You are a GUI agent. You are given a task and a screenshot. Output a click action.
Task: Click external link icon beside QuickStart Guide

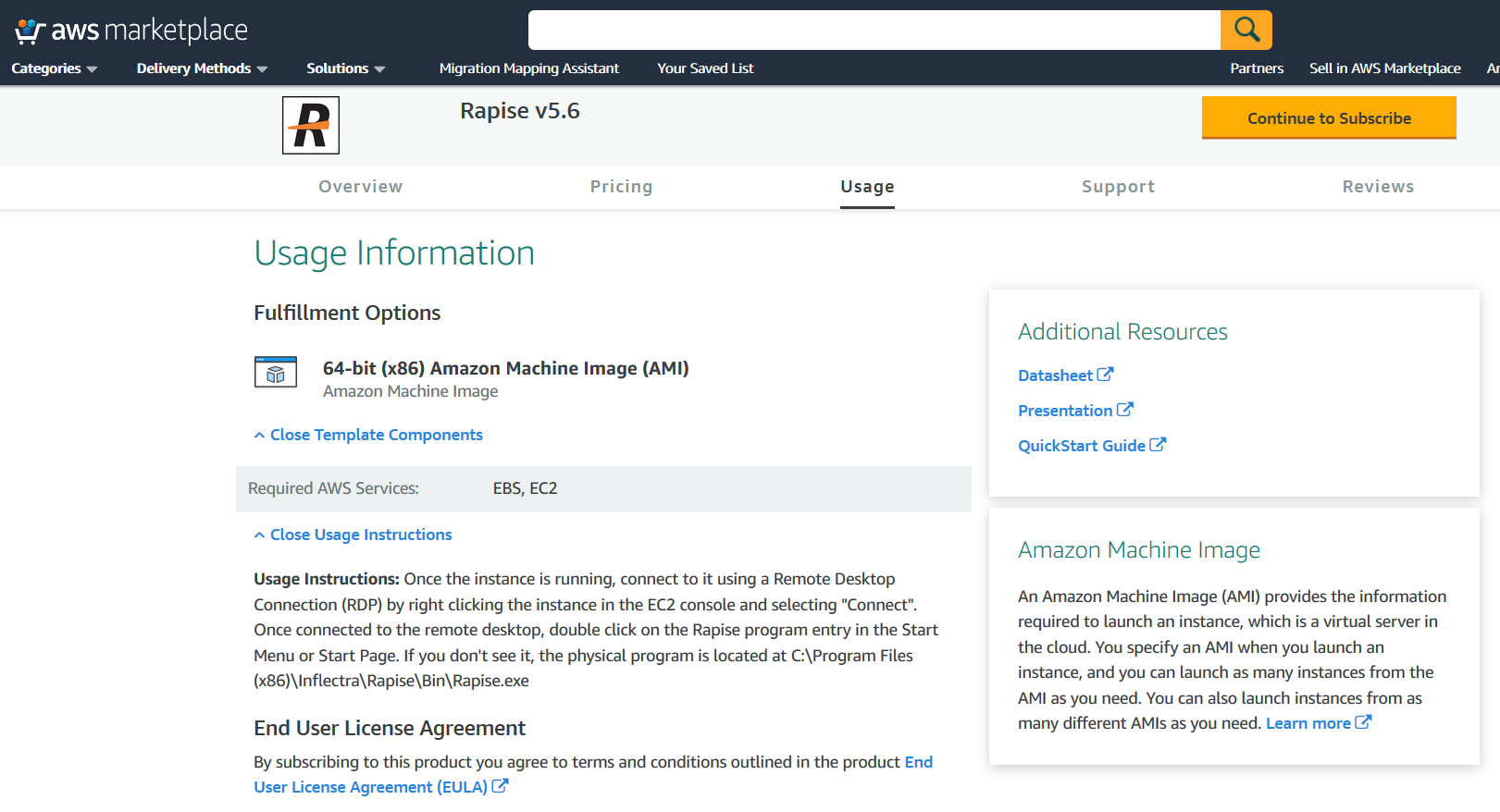coord(1158,445)
